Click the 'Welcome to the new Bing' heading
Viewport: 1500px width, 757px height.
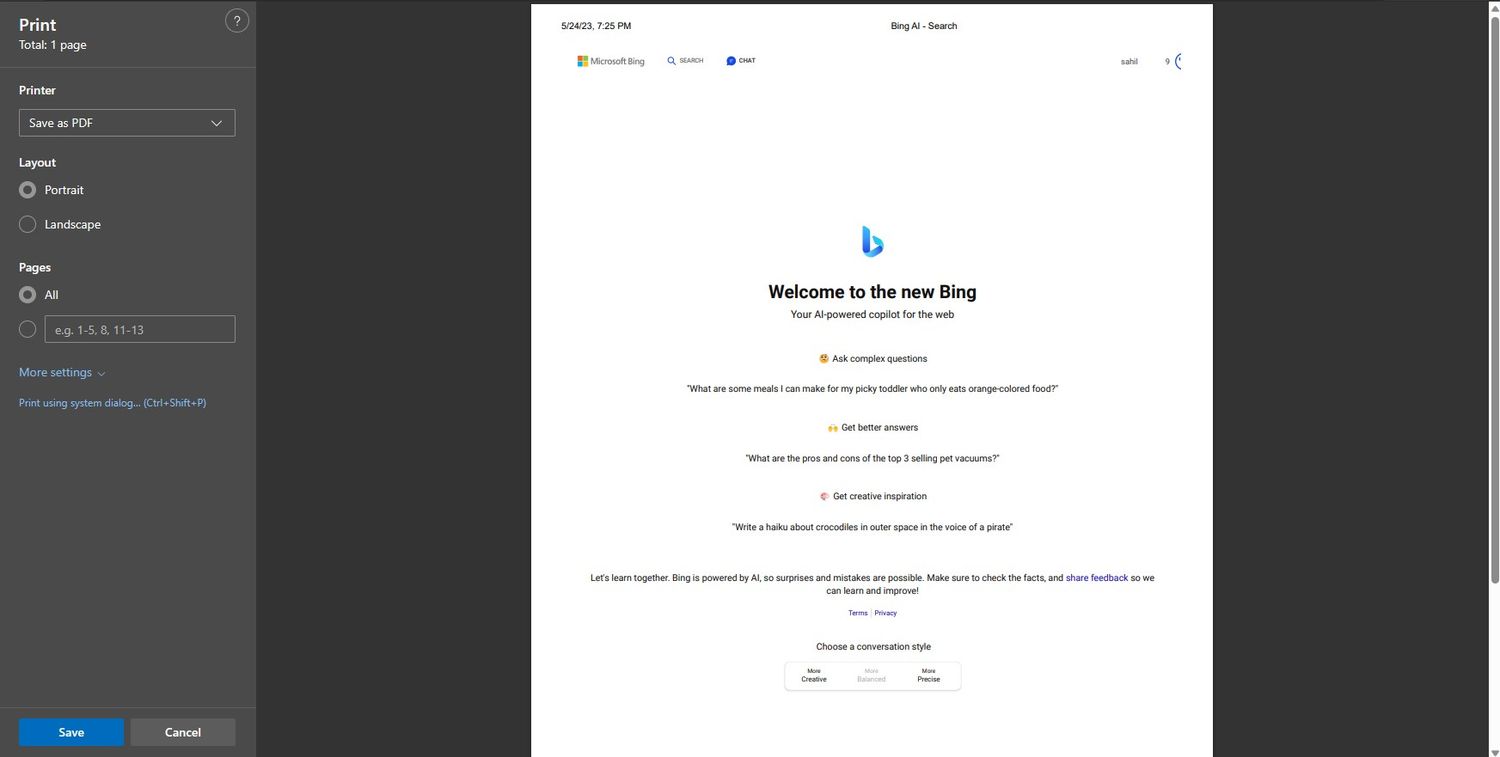pyautogui.click(x=872, y=292)
